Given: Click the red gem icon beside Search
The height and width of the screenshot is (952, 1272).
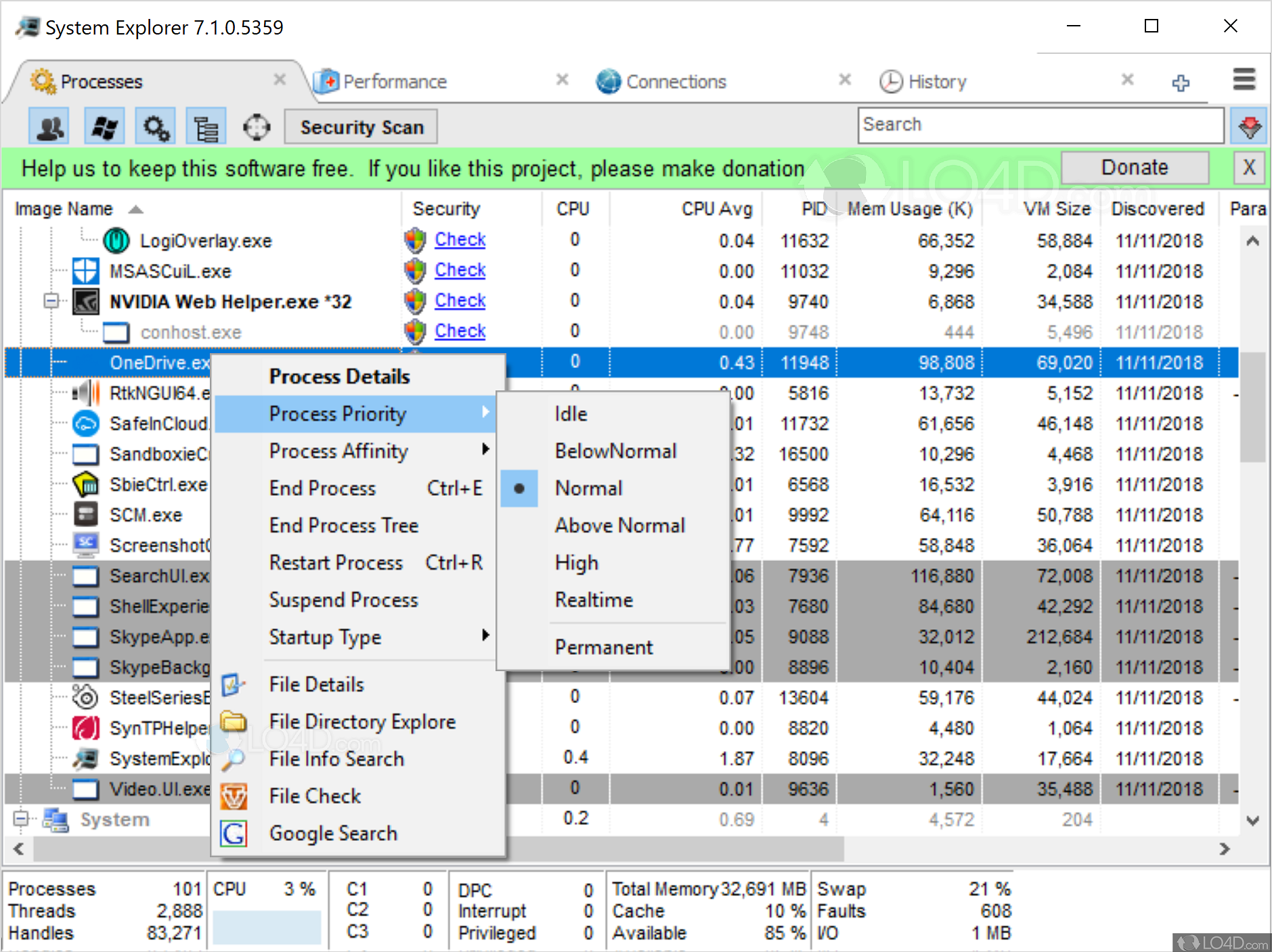Looking at the screenshot, I should pyautogui.click(x=1249, y=126).
